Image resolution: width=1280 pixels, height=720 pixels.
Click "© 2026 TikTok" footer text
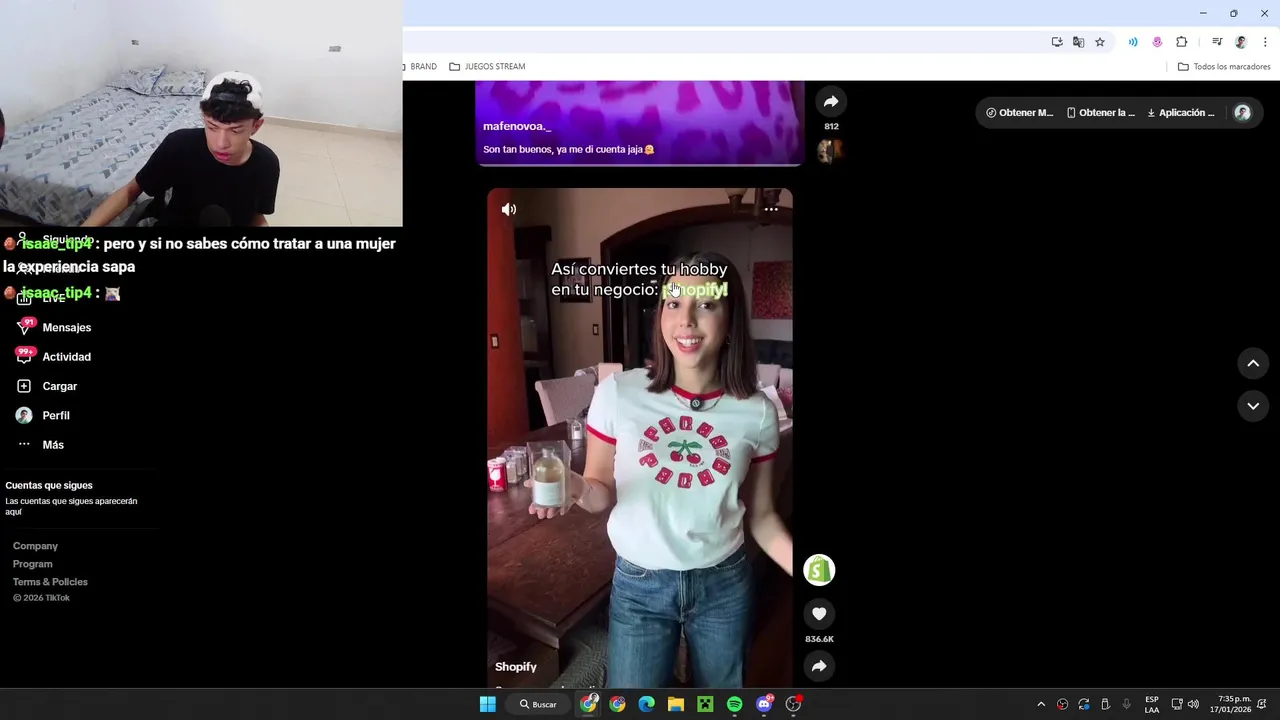pyautogui.click(x=41, y=598)
